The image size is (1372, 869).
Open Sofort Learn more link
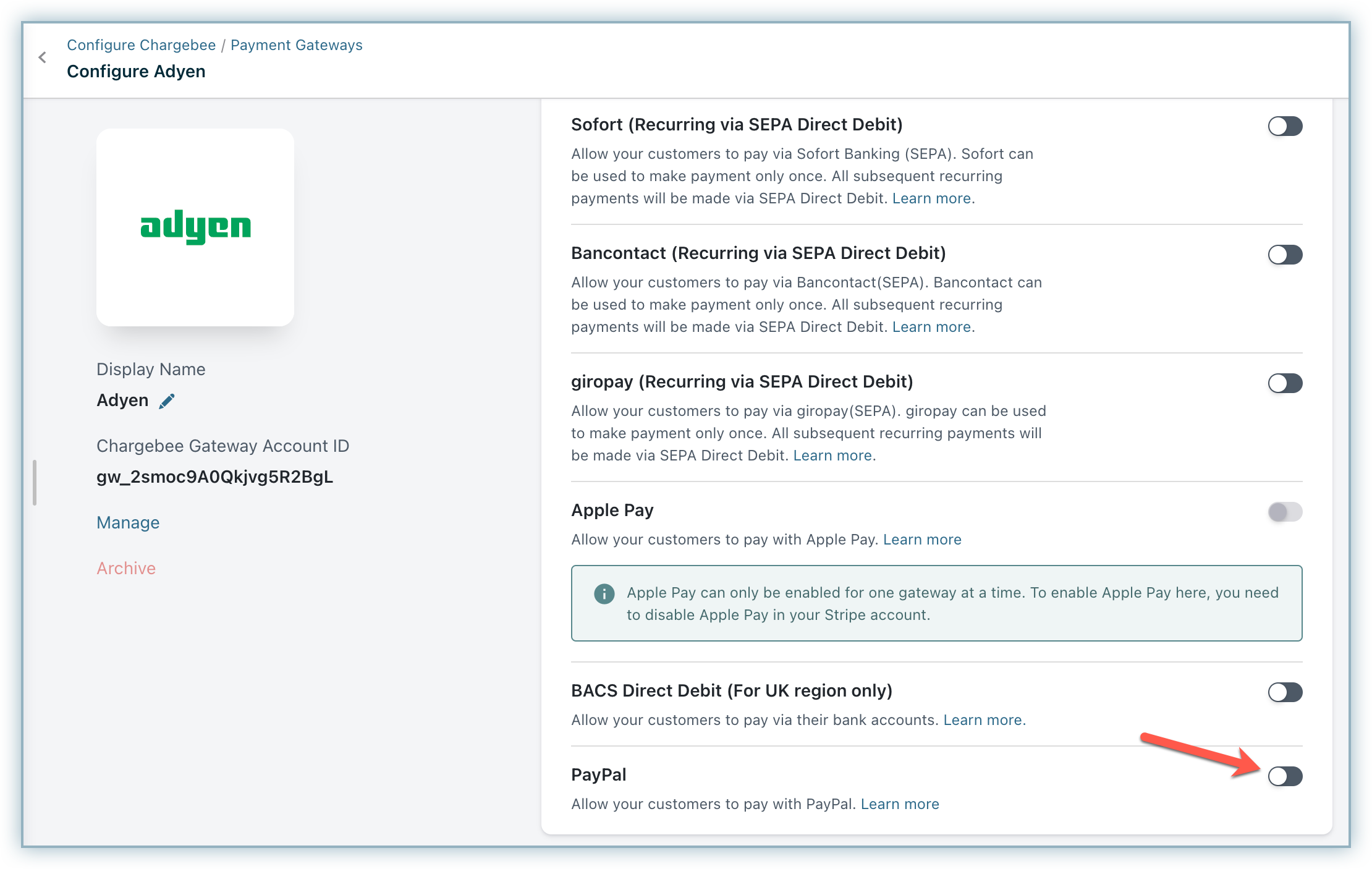click(x=931, y=198)
